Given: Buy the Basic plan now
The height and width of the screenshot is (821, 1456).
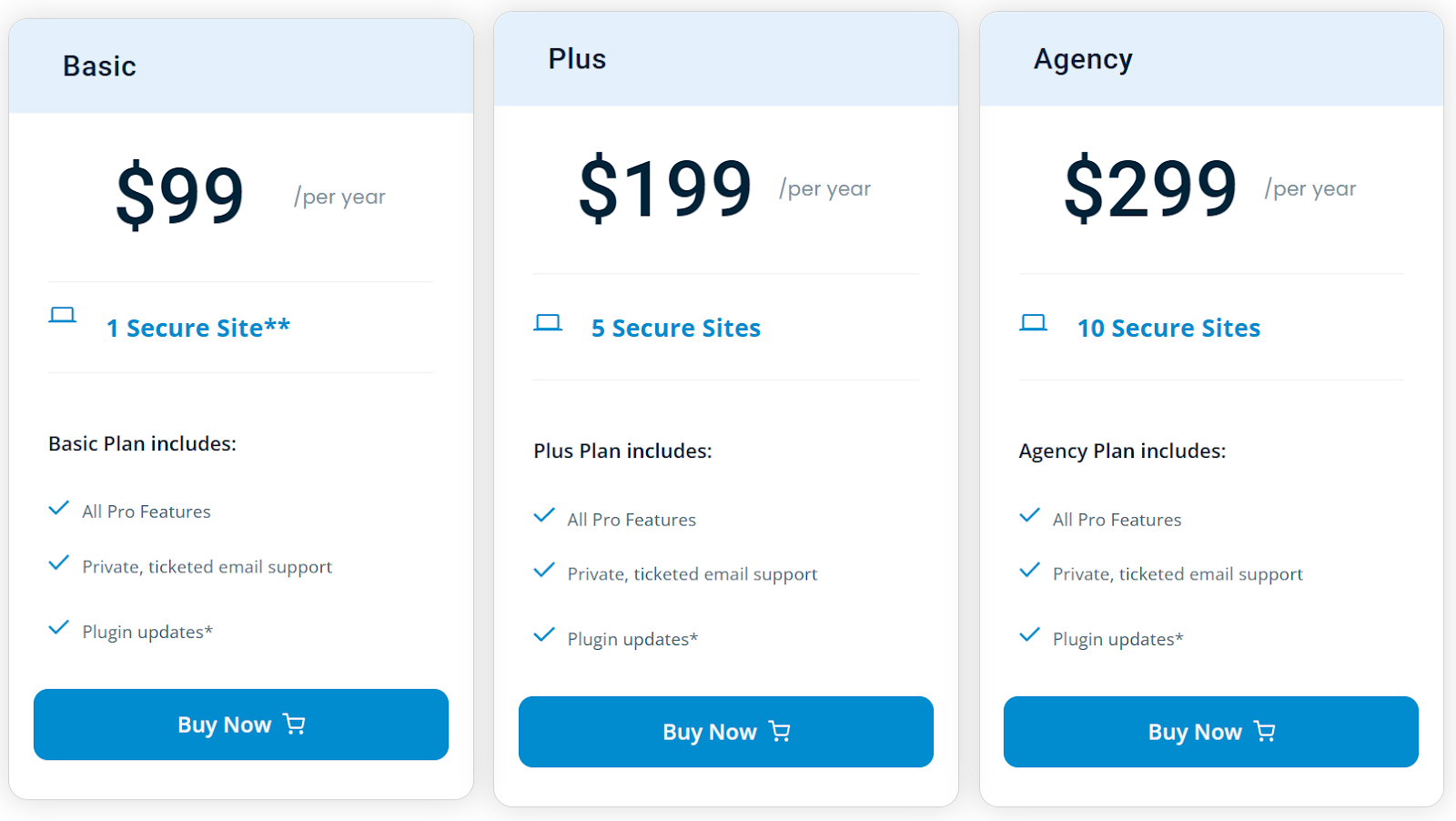Looking at the screenshot, I should coord(241,725).
